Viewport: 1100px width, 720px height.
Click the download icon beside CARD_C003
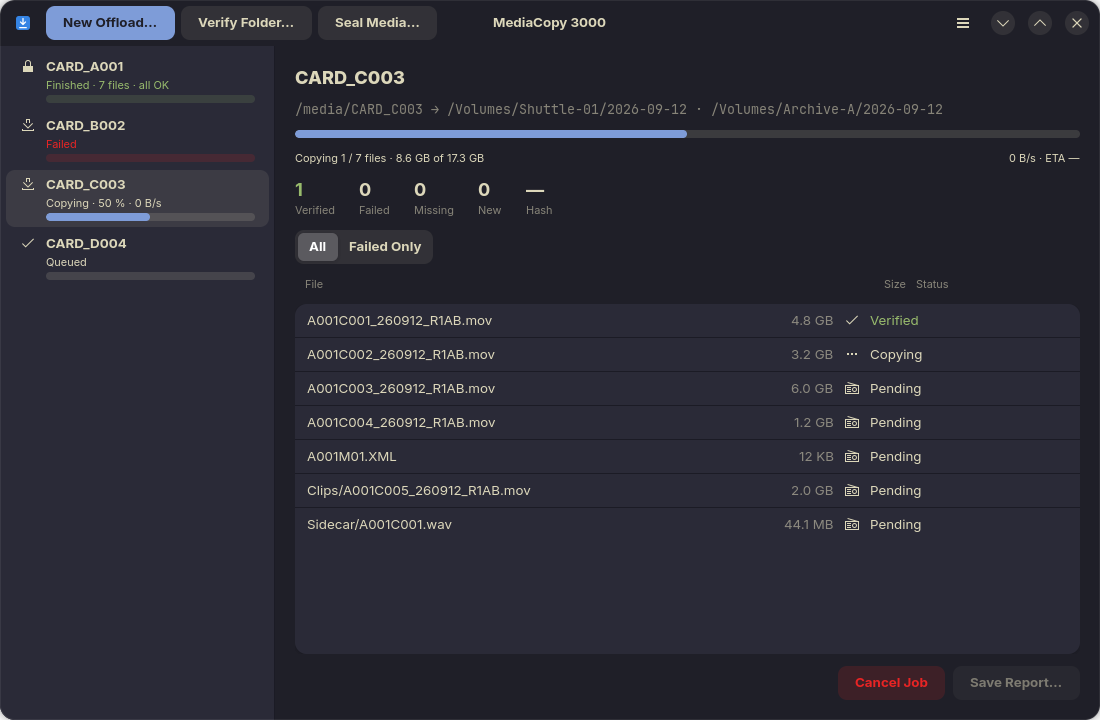pos(28,184)
